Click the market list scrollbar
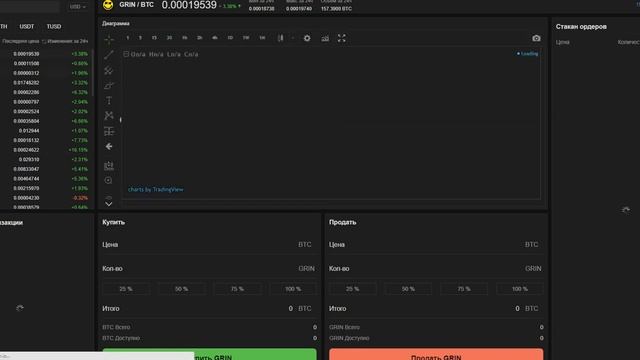This screenshot has height=360, width=640. point(93,73)
